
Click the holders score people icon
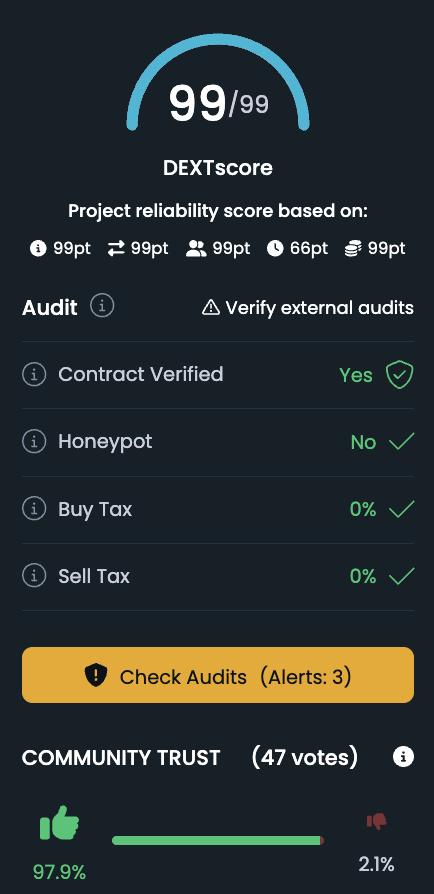click(196, 249)
